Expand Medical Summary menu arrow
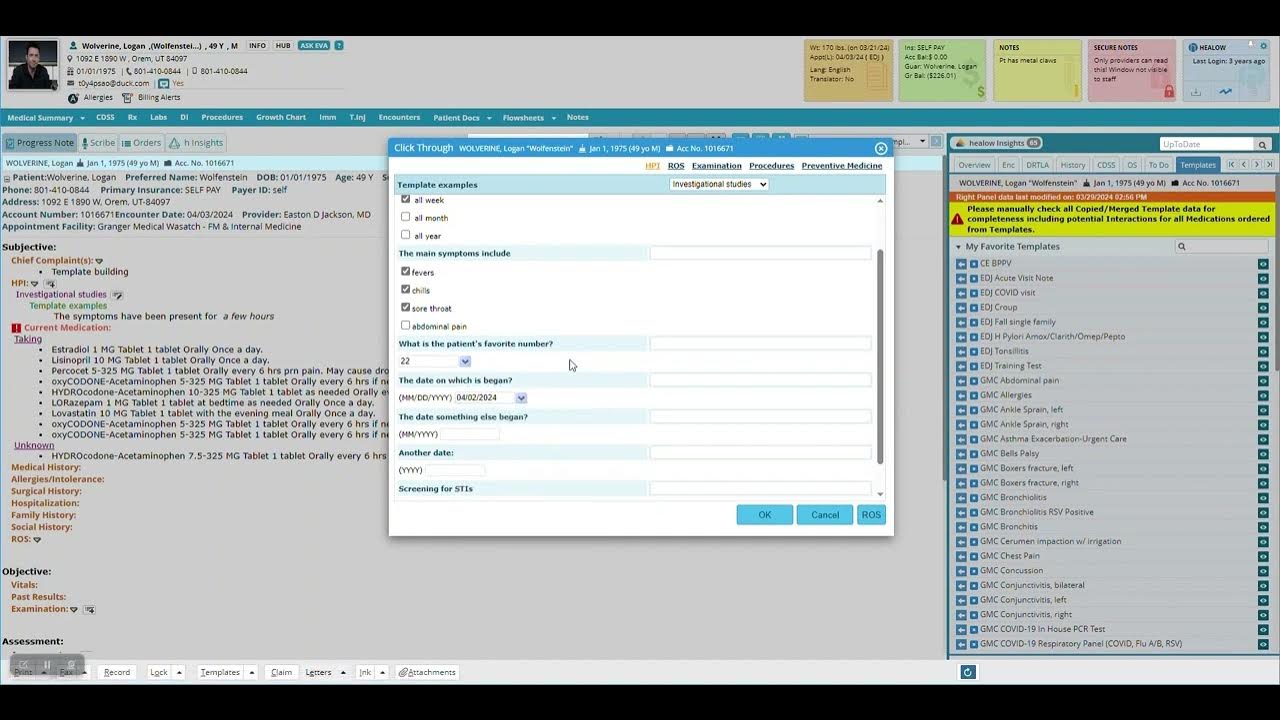This screenshot has width=1280, height=720. (83, 118)
